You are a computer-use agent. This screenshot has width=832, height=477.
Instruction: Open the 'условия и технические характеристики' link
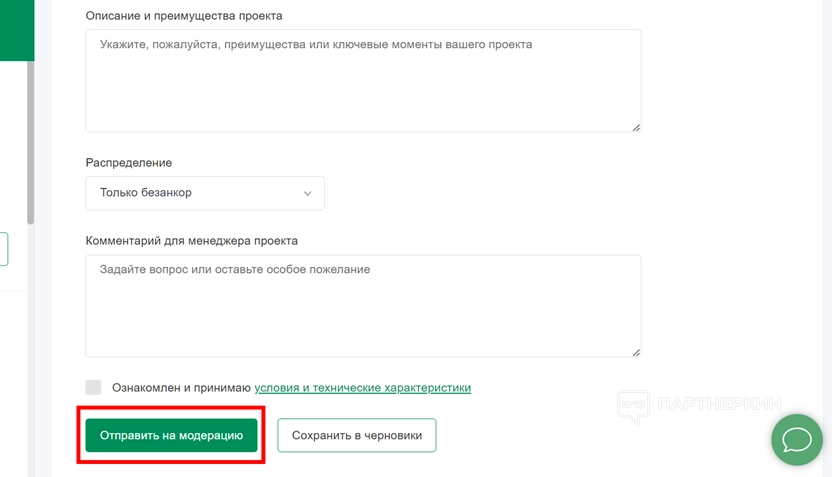[362, 387]
